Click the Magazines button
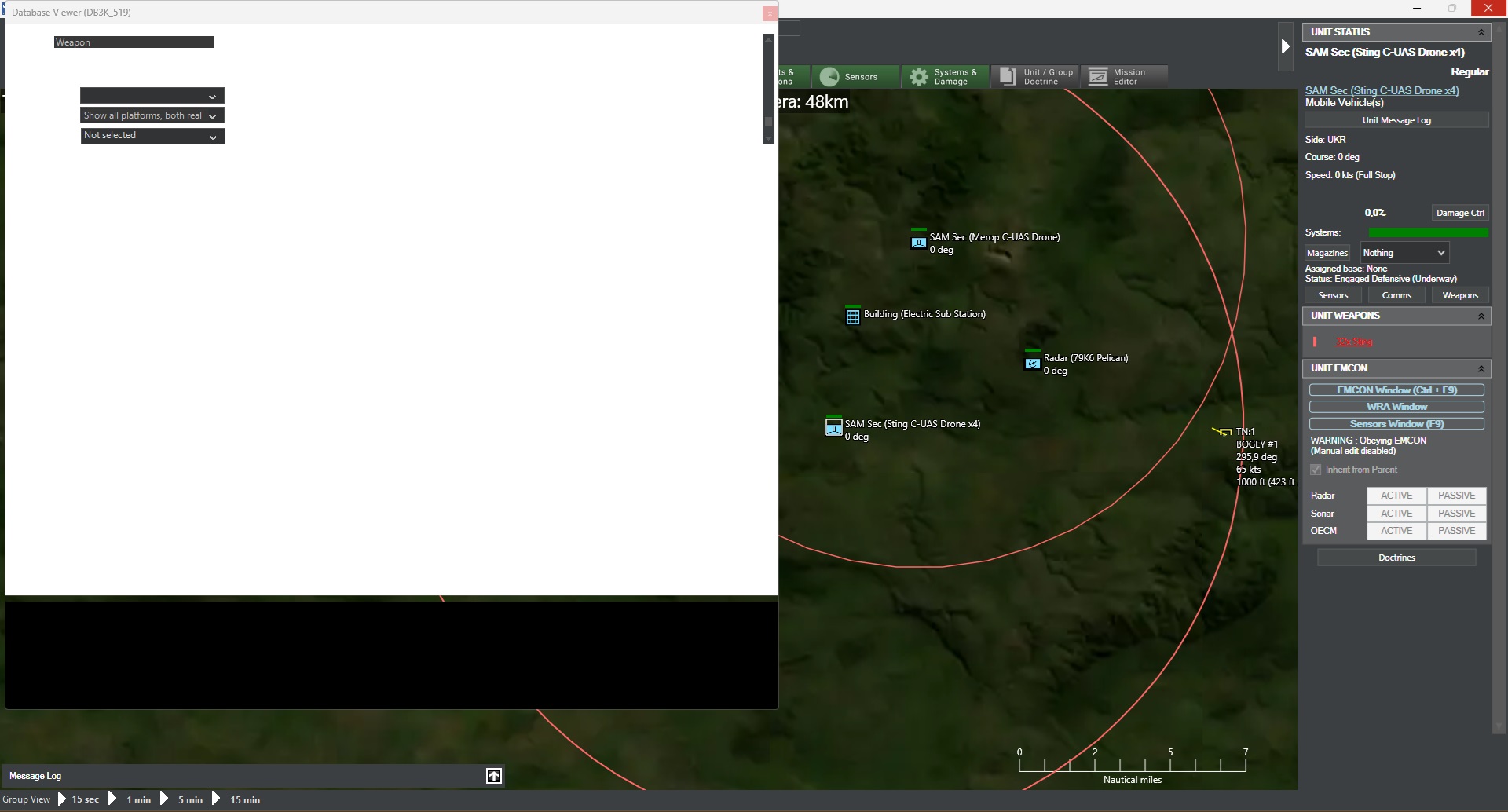 click(1327, 253)
